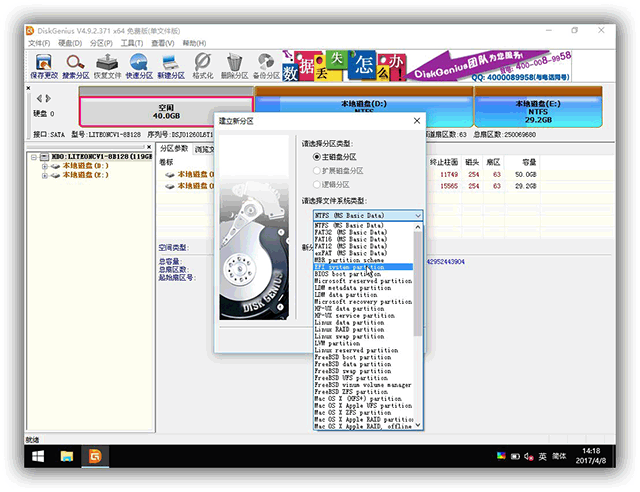The height and width of the screenshot is (492, 640).
Task: Expand the 本地磁盘(D:) tree item
Action: [x=46, y=166]
